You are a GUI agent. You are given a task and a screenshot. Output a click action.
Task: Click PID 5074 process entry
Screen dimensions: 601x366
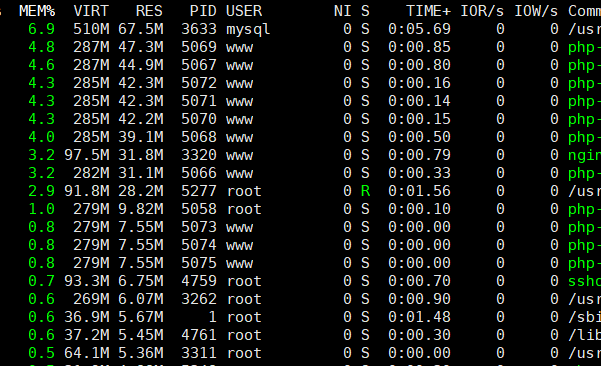point(199,245)
